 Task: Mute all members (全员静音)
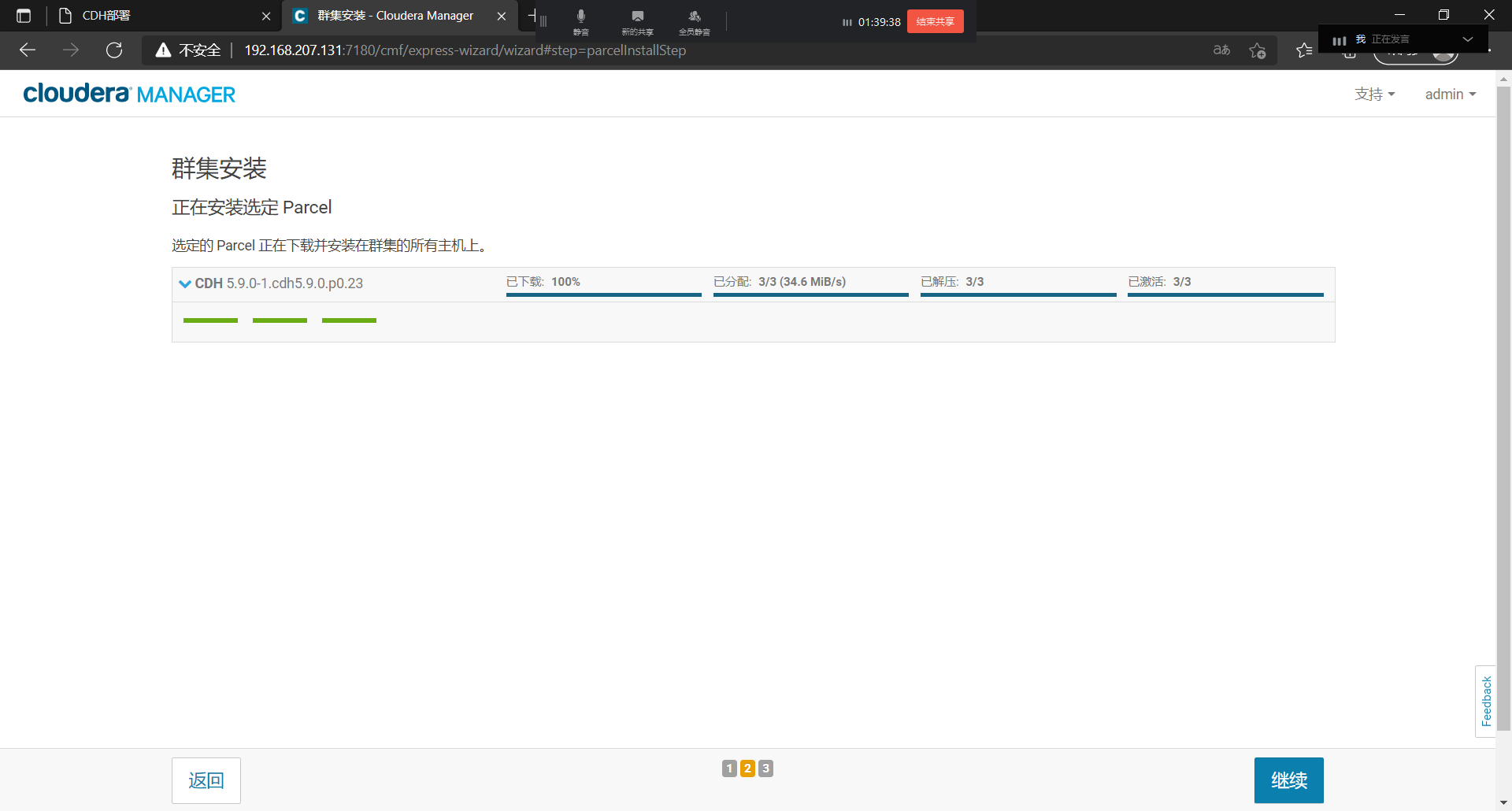pos(694,21)
